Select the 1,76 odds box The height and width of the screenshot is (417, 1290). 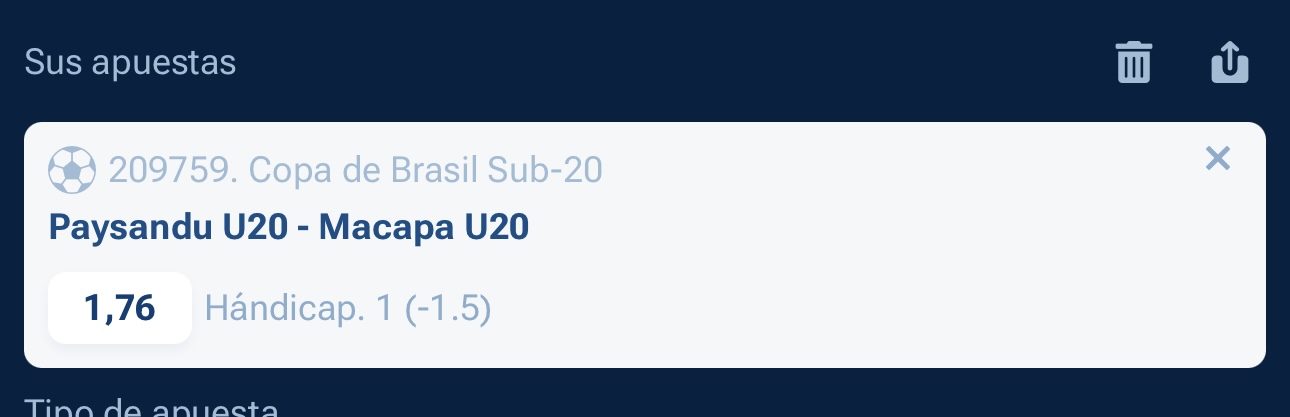(x=120, y=308)
